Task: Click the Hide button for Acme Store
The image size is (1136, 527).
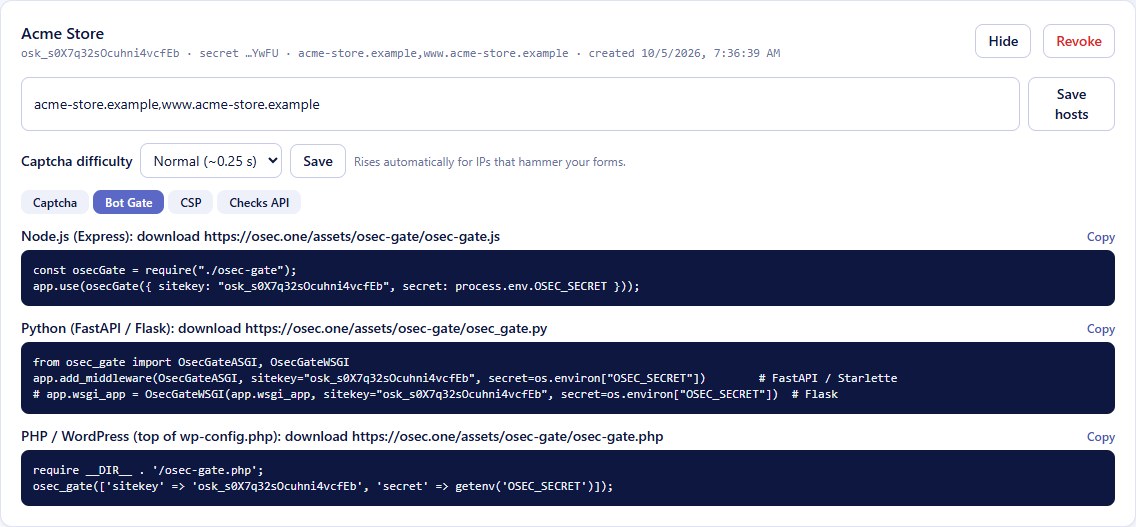Action: (x=1003, y=41)
